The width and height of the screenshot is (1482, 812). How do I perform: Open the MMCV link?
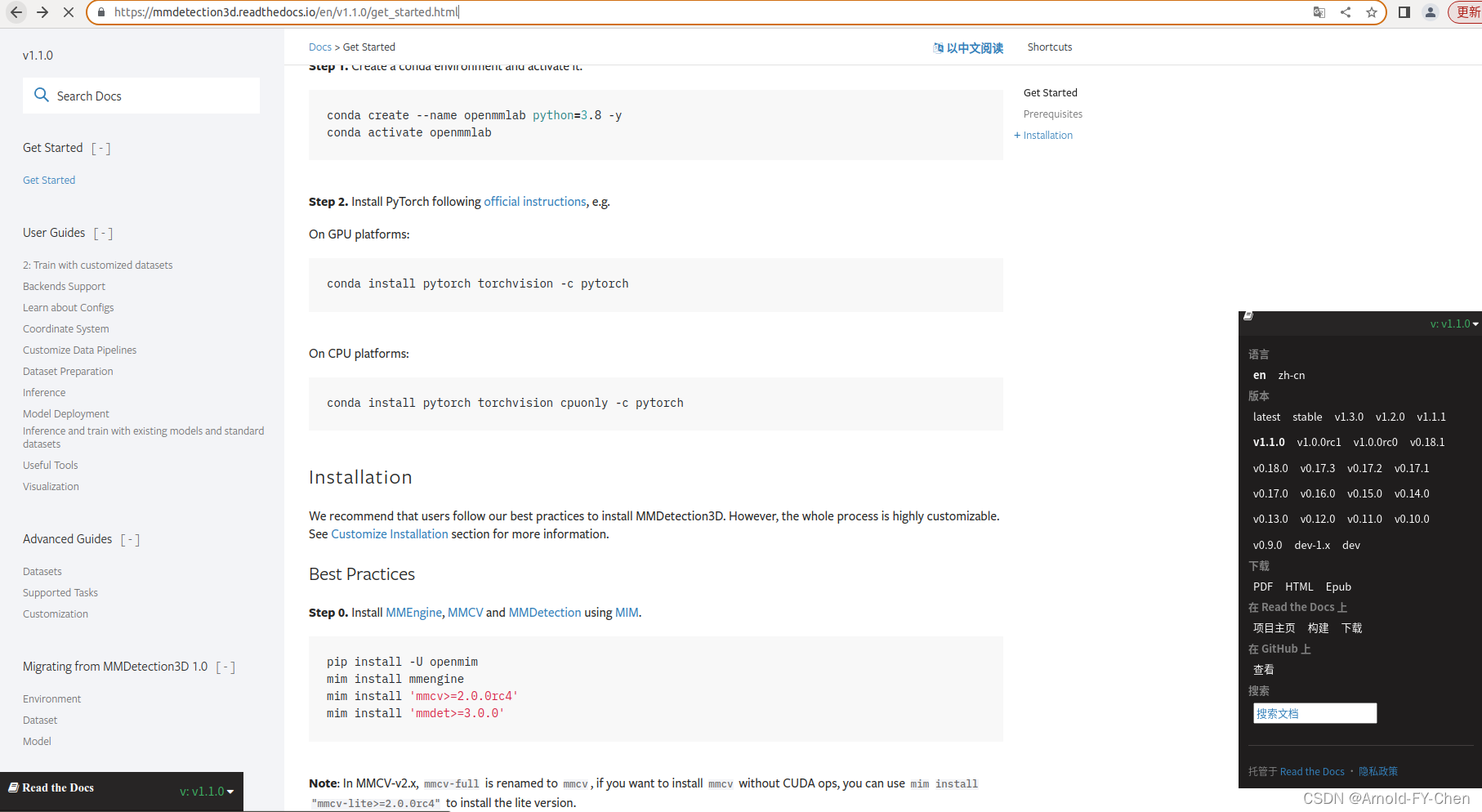(466, 613)
